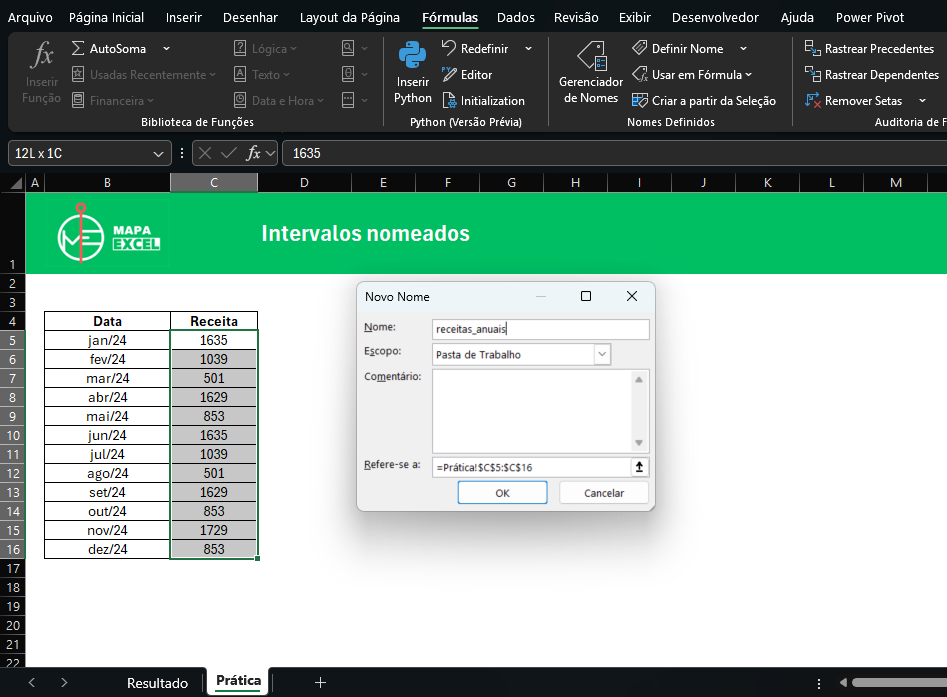Click Rastrear Dependentes
The height and width of the screenshot is (697, 947).
click(x=872, y=75)
